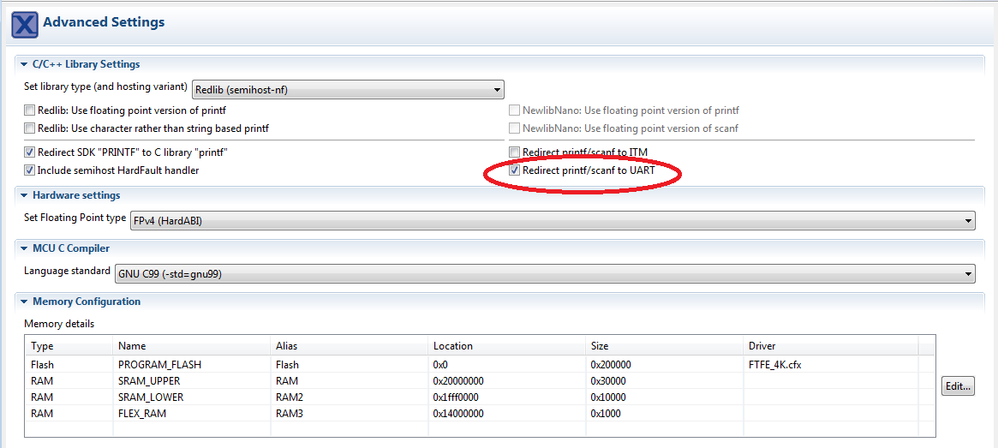
Task: Click NewlibNano floating point printf checkbox
Action: 514,110
